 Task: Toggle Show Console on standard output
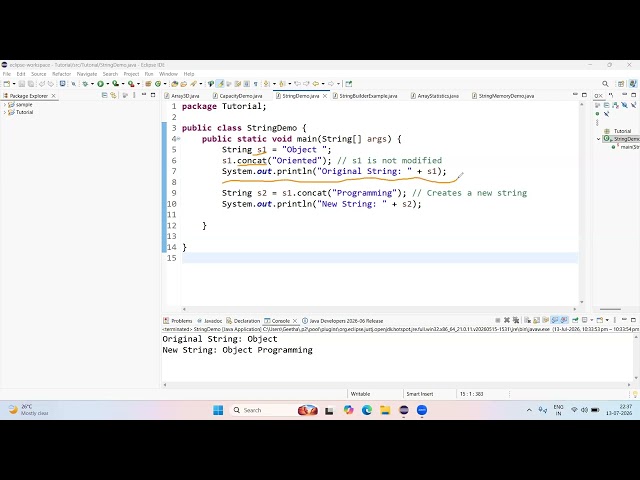click(x=555, y=320)
